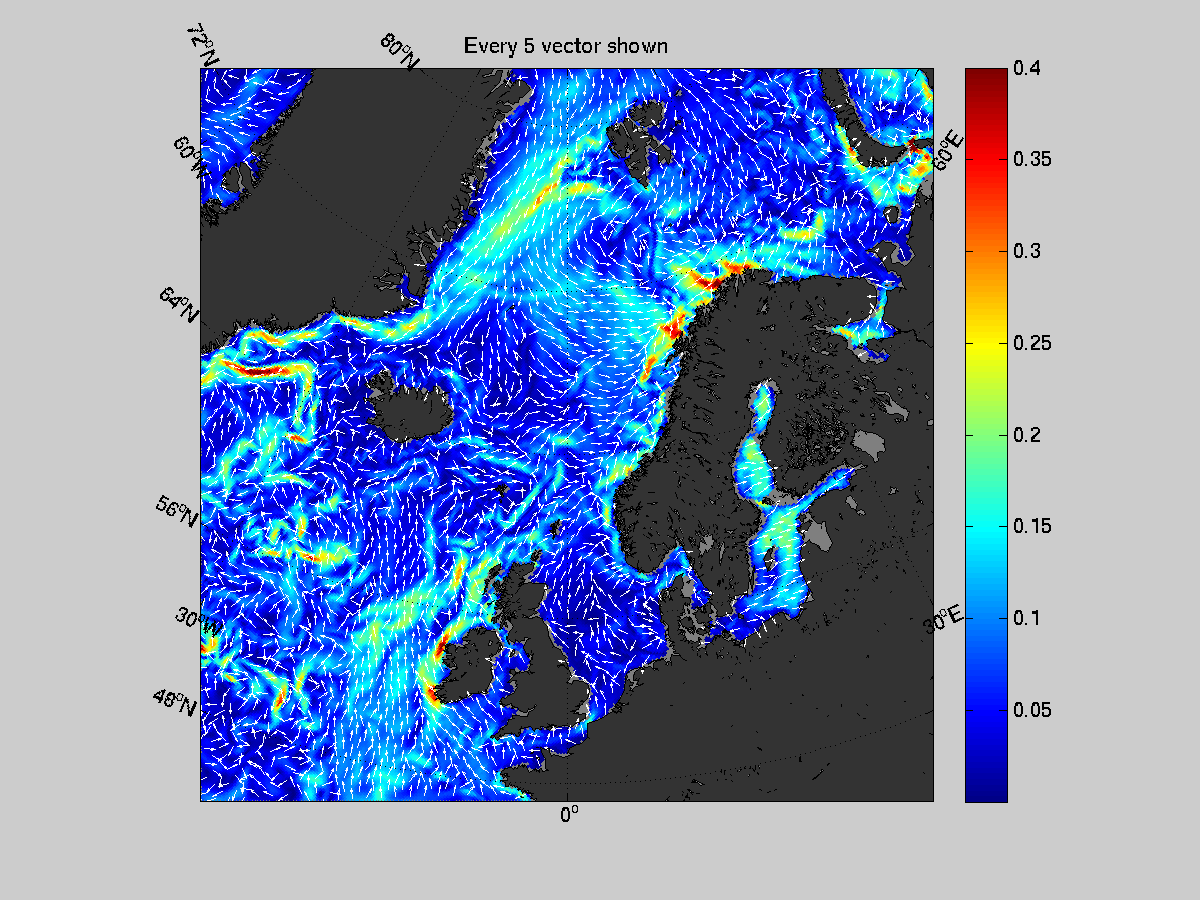
Task: Select the 72°N latitude label
Action: point(203,46)
